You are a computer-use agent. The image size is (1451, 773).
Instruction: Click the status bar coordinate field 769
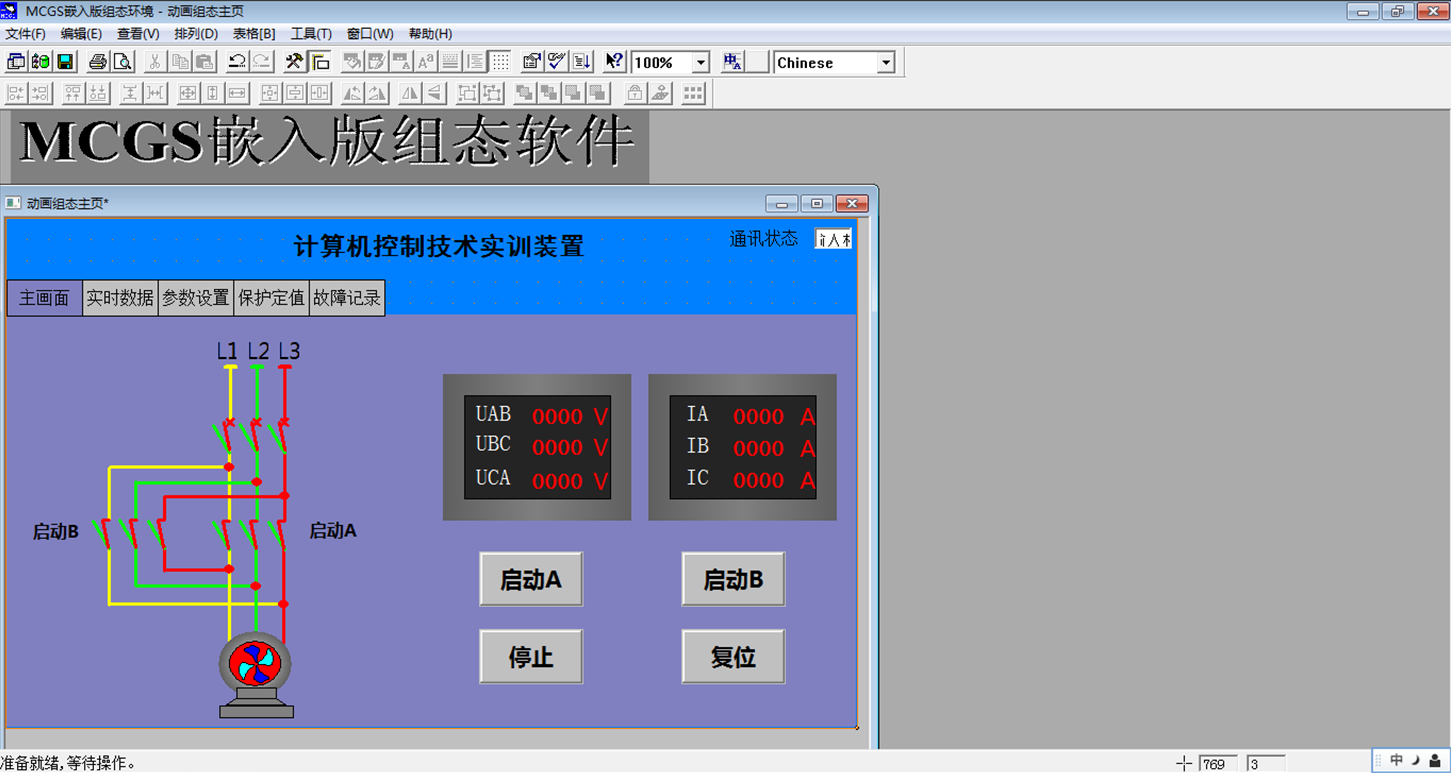click(x=1218, y=764)
